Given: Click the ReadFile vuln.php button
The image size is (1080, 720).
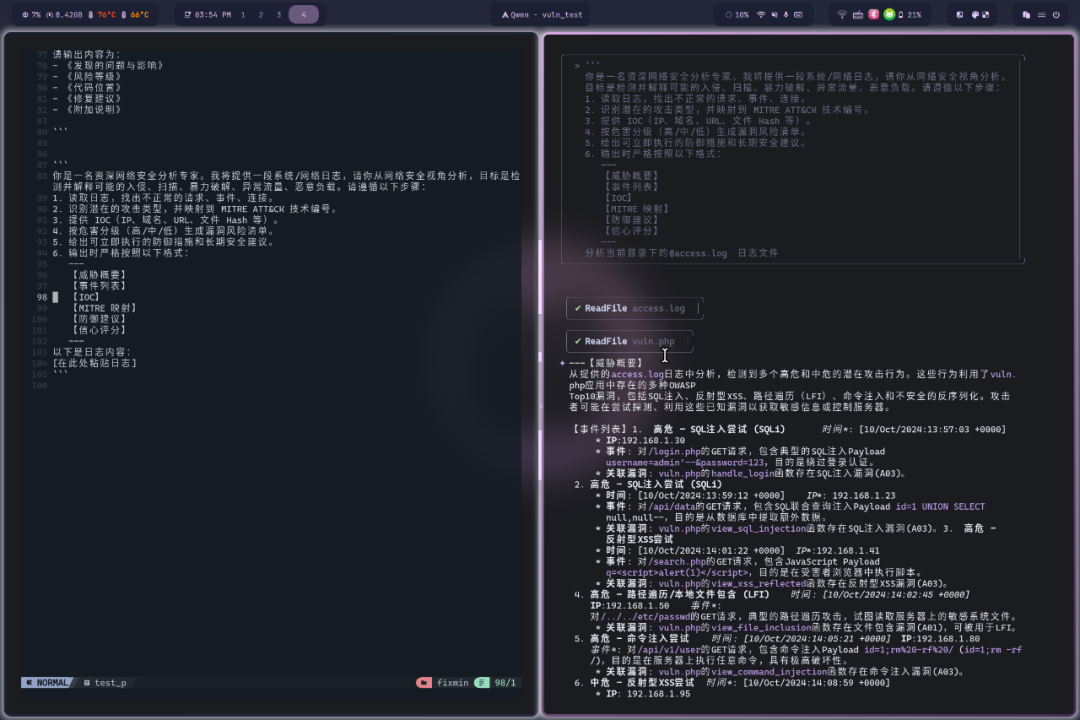Looking at the screenshot, I should 628,341.
